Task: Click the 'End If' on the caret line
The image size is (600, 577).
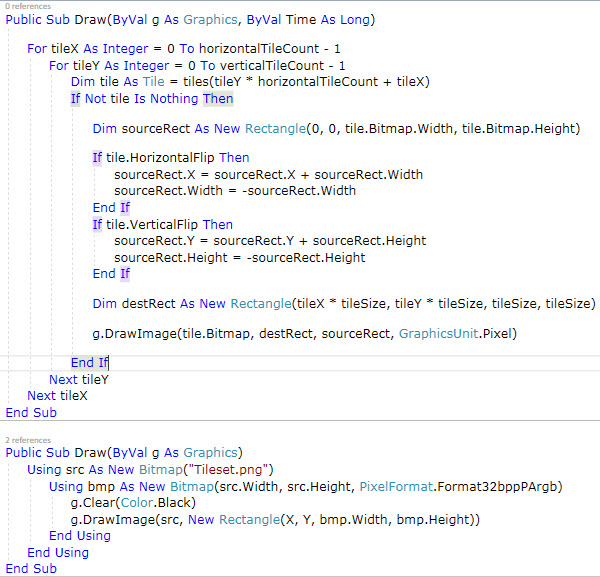Action: [90, 363]
